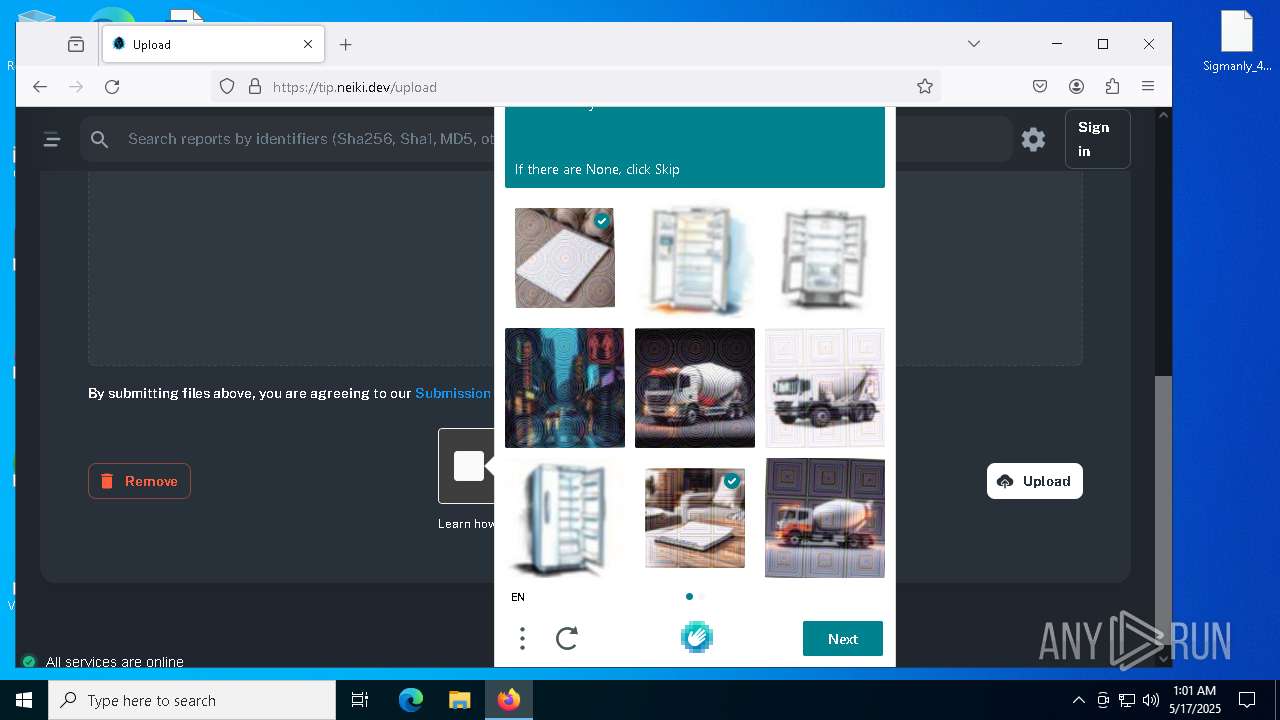
Task: Click the Upload button
Action: [1034, 481]
